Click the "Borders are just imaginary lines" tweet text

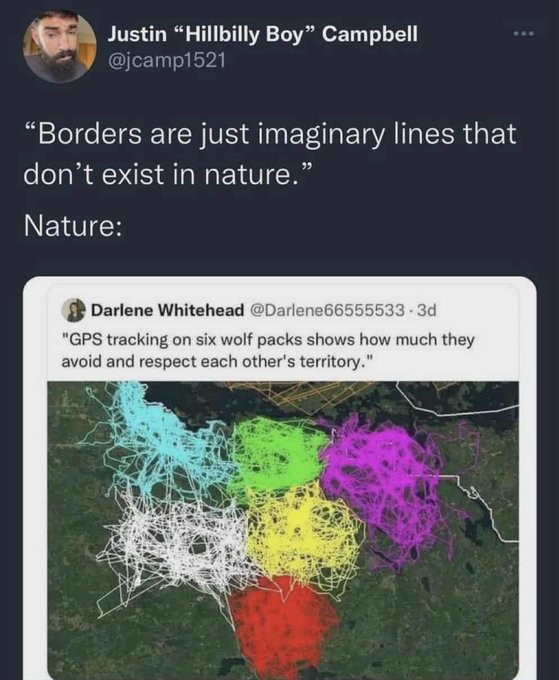[270, 153]
